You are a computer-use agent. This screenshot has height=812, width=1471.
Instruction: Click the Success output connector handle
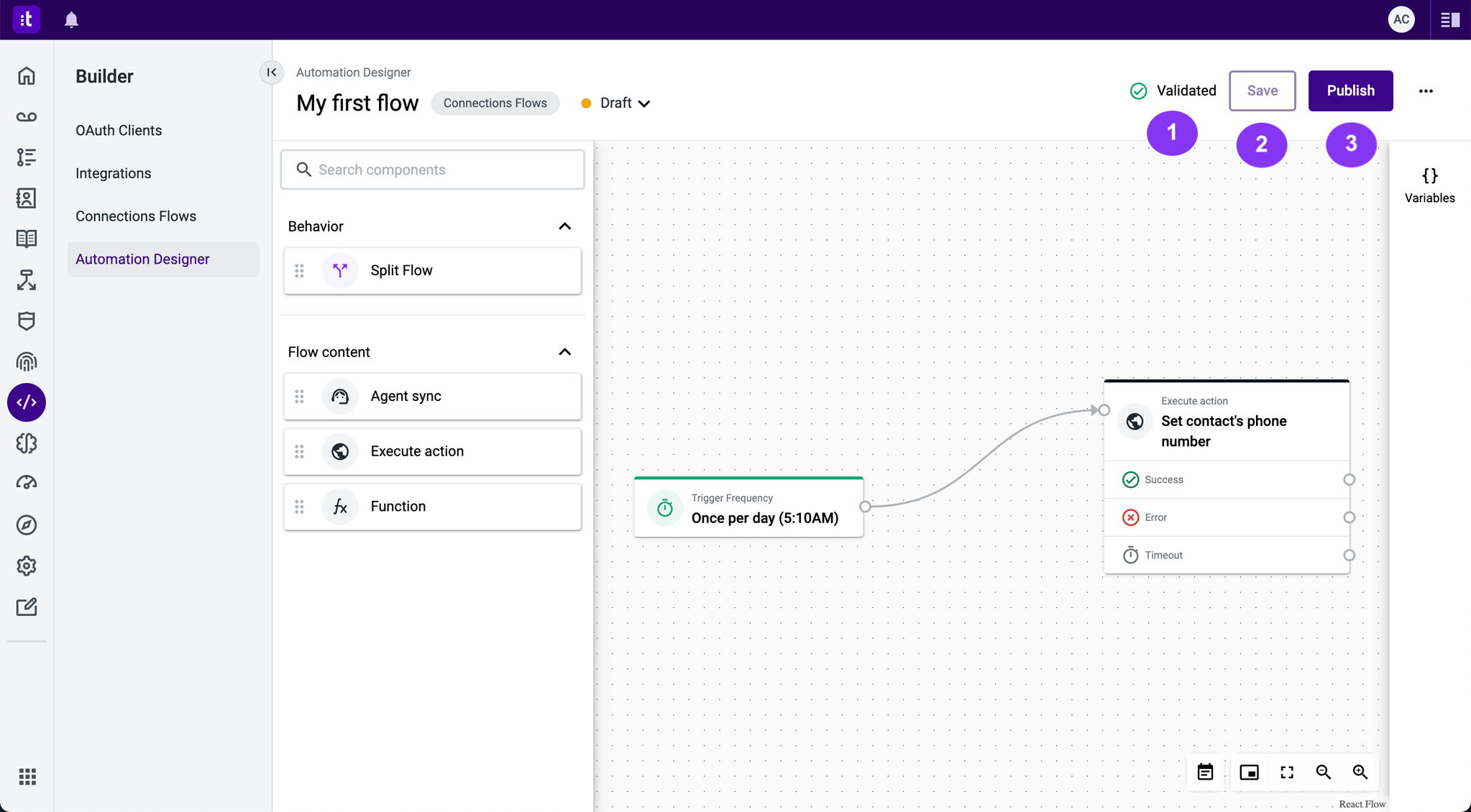pos(1349,479)
